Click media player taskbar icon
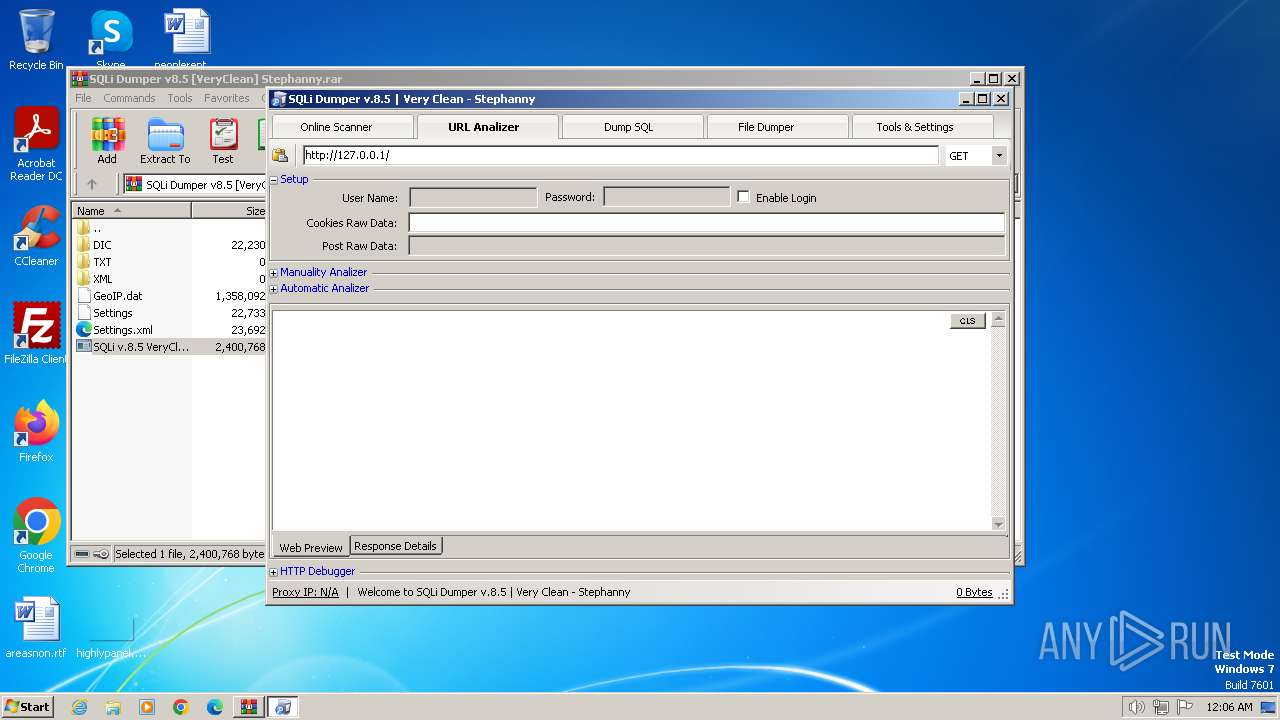 tap(147, 707)
